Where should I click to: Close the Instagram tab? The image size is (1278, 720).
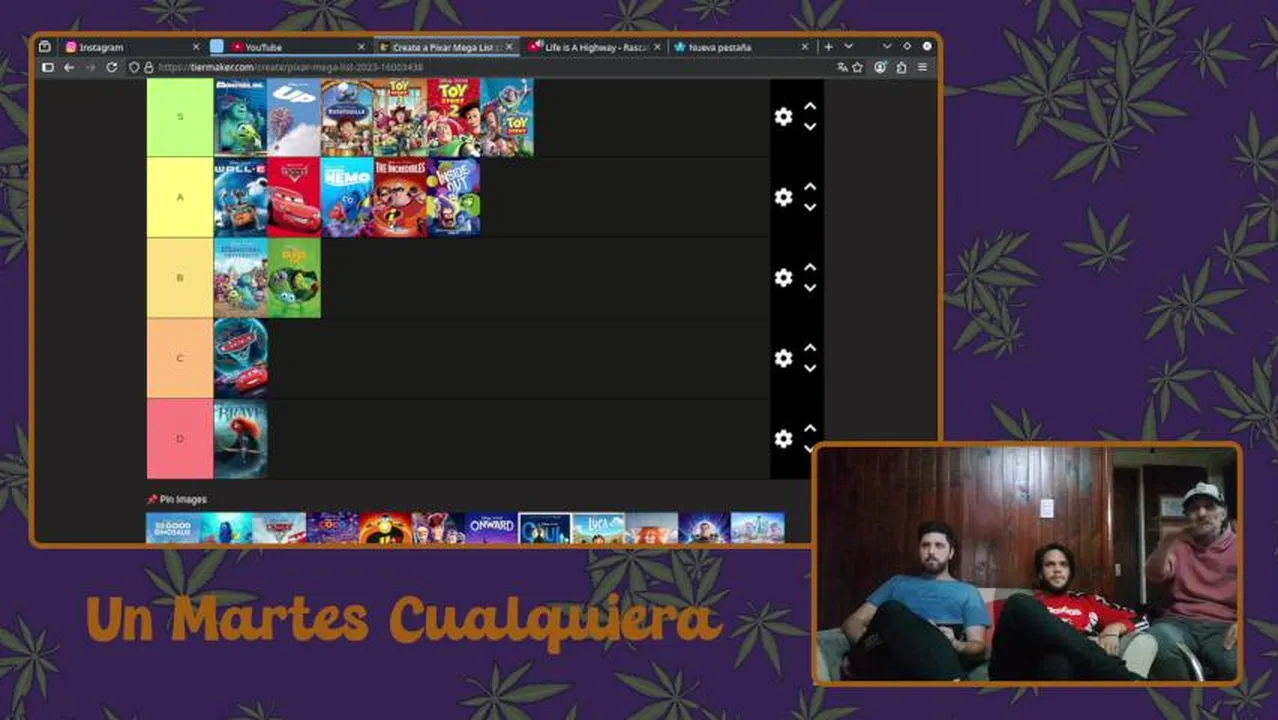(196, 47)
